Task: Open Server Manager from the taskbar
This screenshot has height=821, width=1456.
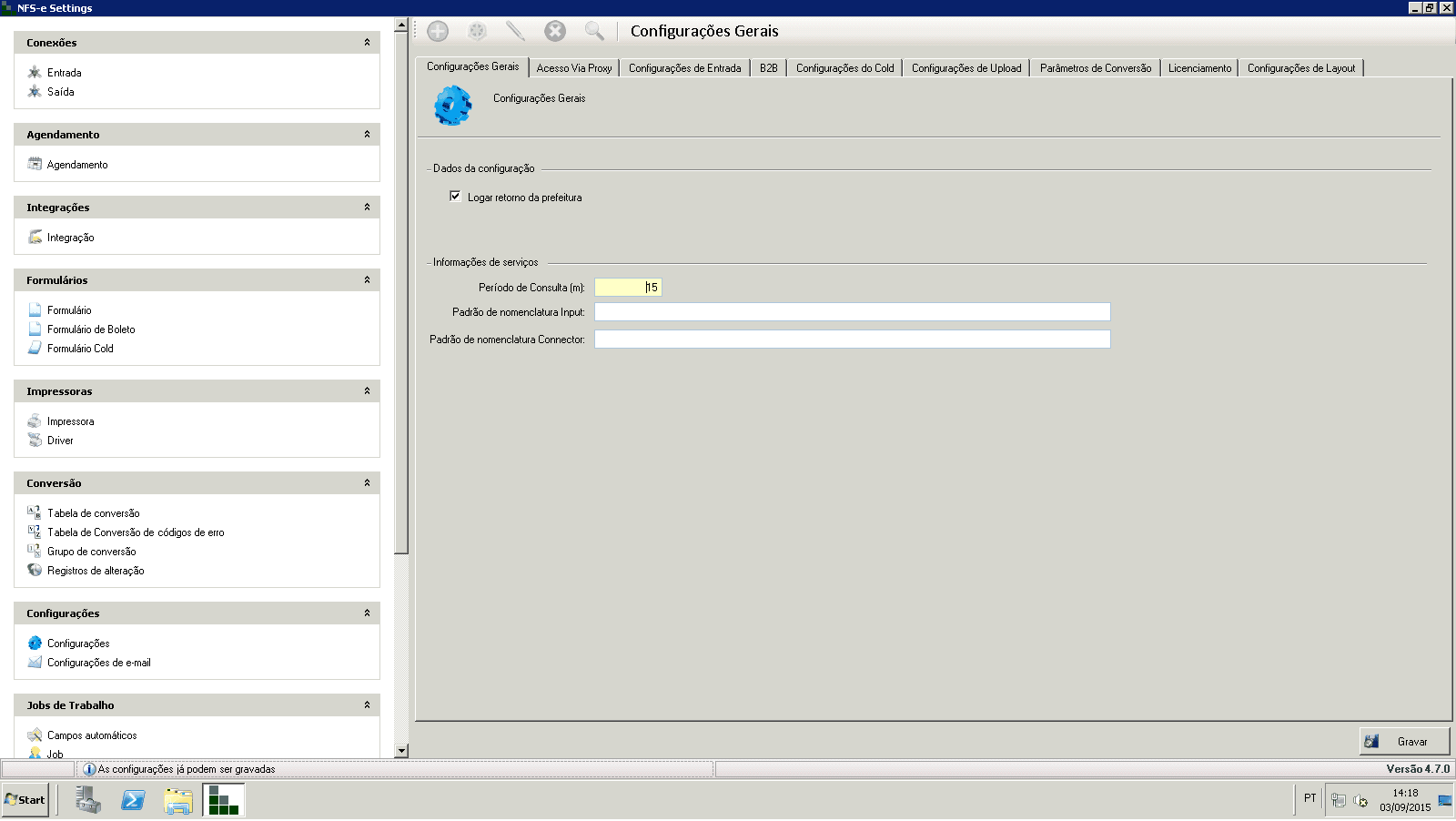Action: tap(88, 800)
